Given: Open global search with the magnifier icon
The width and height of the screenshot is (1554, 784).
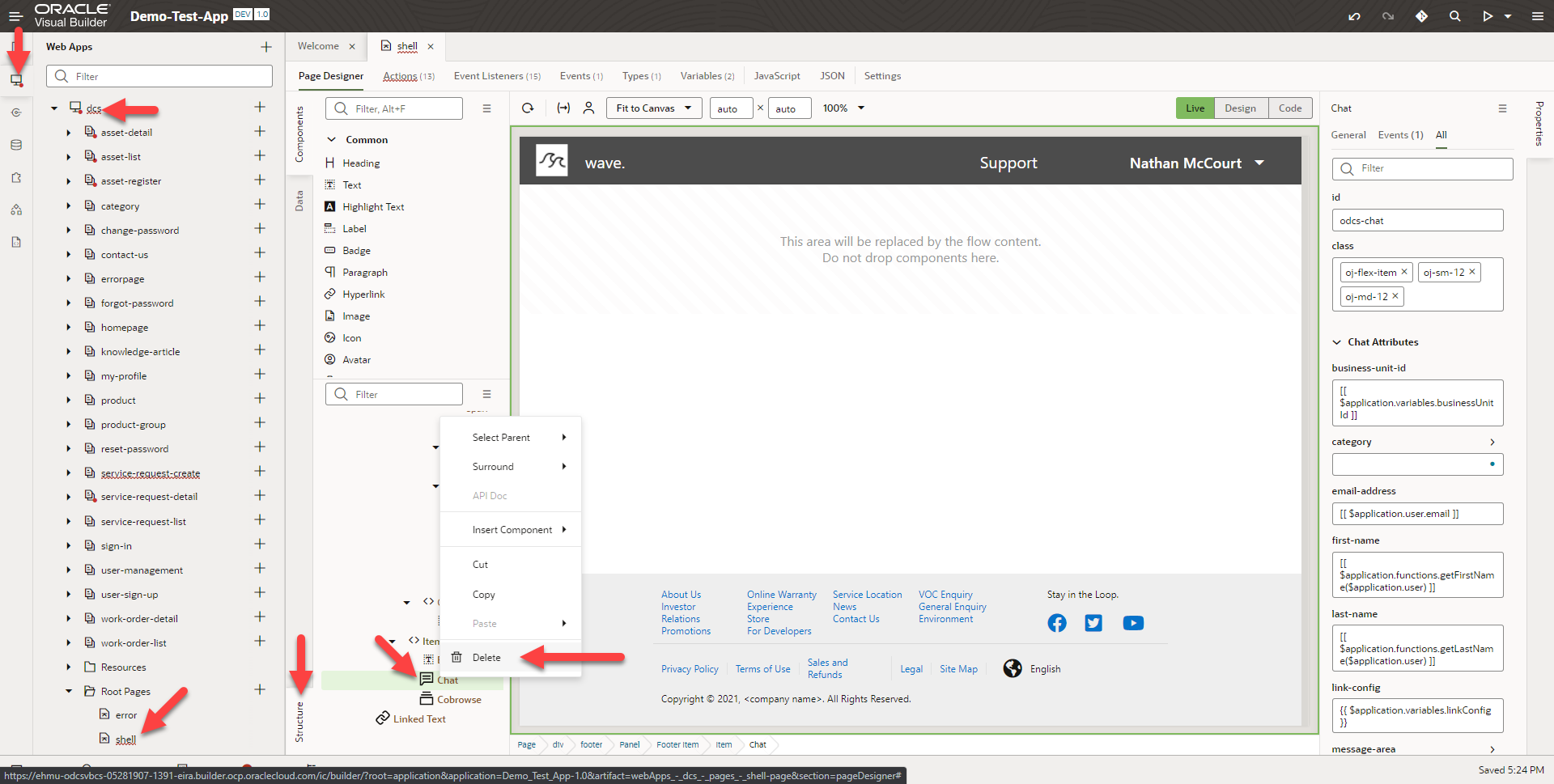Looking at the screenshot, I should click(x=1455, y=15).
